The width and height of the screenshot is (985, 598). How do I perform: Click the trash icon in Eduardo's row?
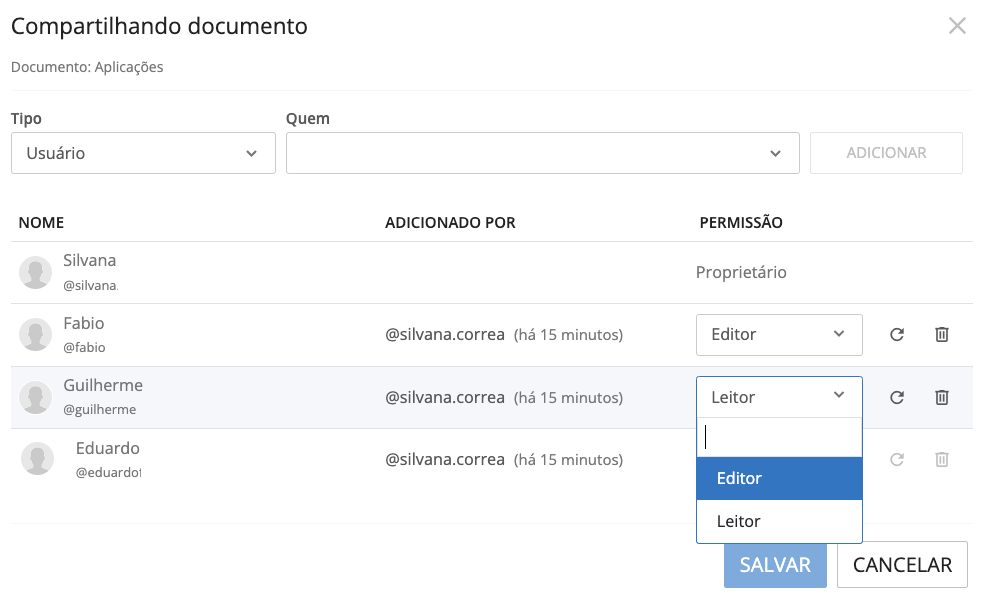tap(941, 460)
